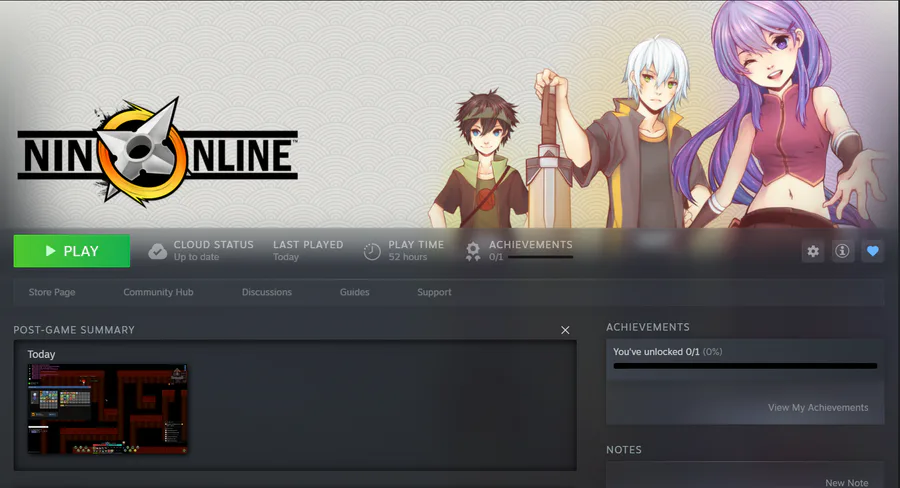Open the game info icon

[842, 251]
